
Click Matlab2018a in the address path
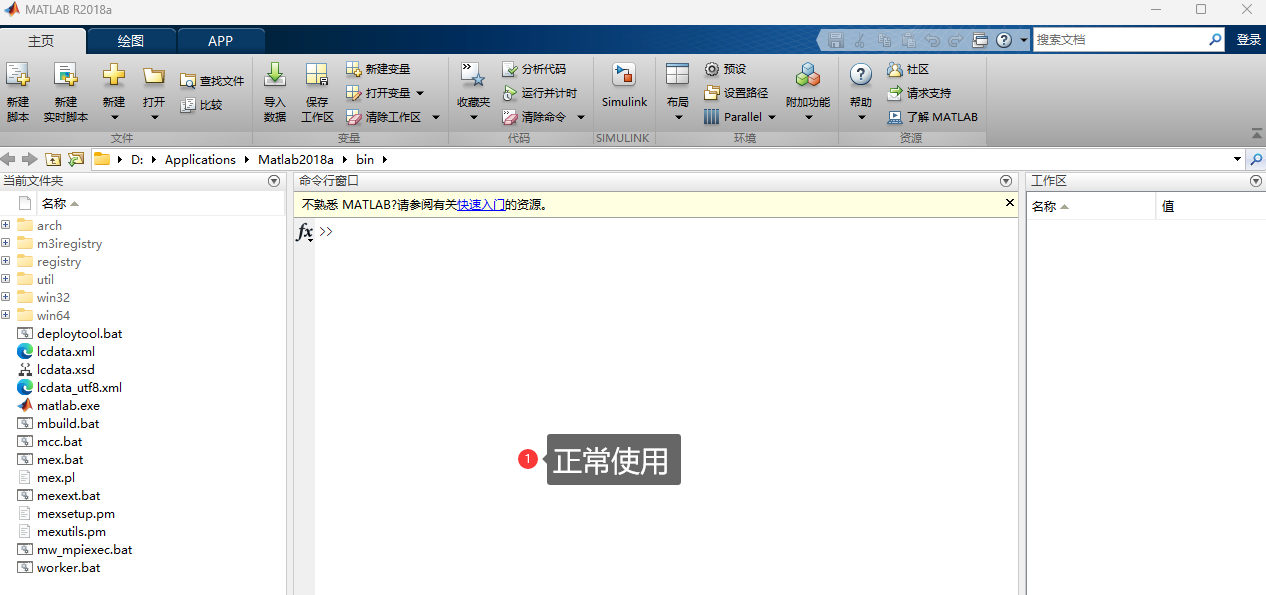[294, 159]
